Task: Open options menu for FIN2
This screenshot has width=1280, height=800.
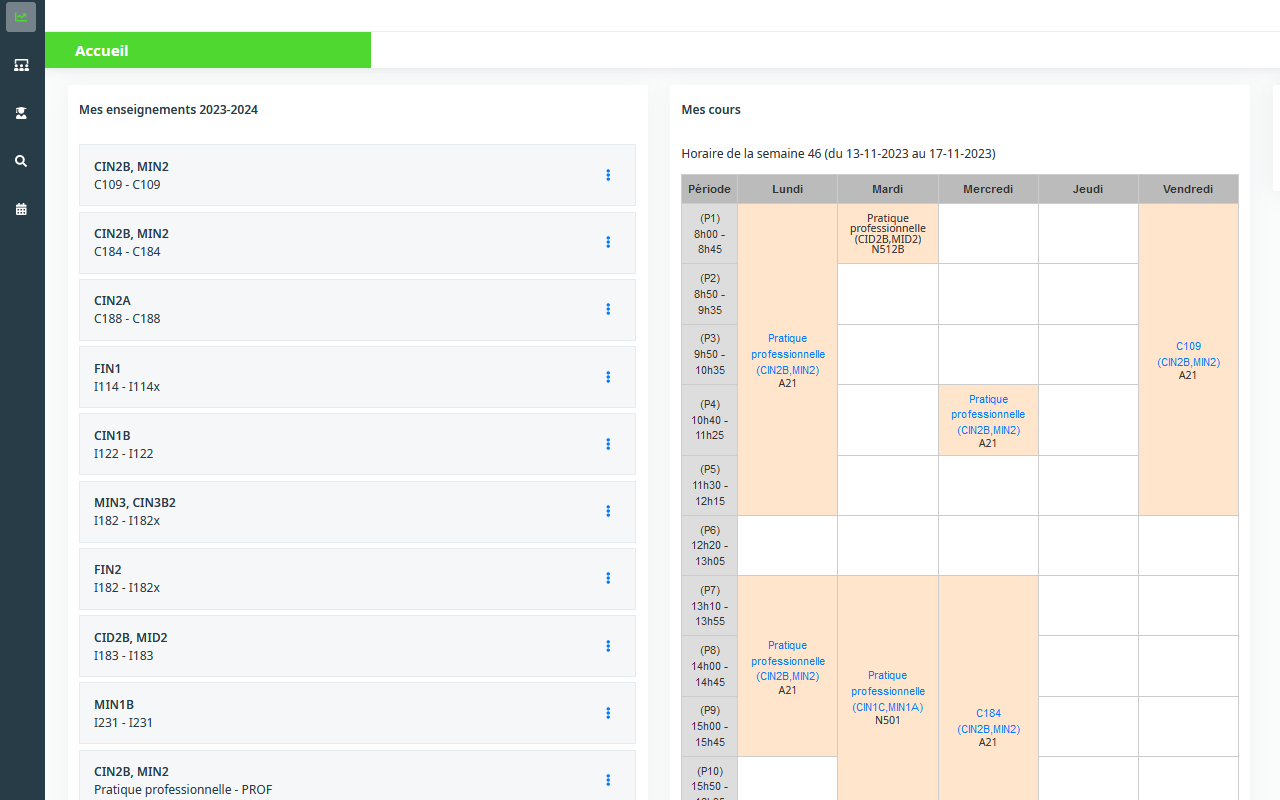Action: coord(608,578)
